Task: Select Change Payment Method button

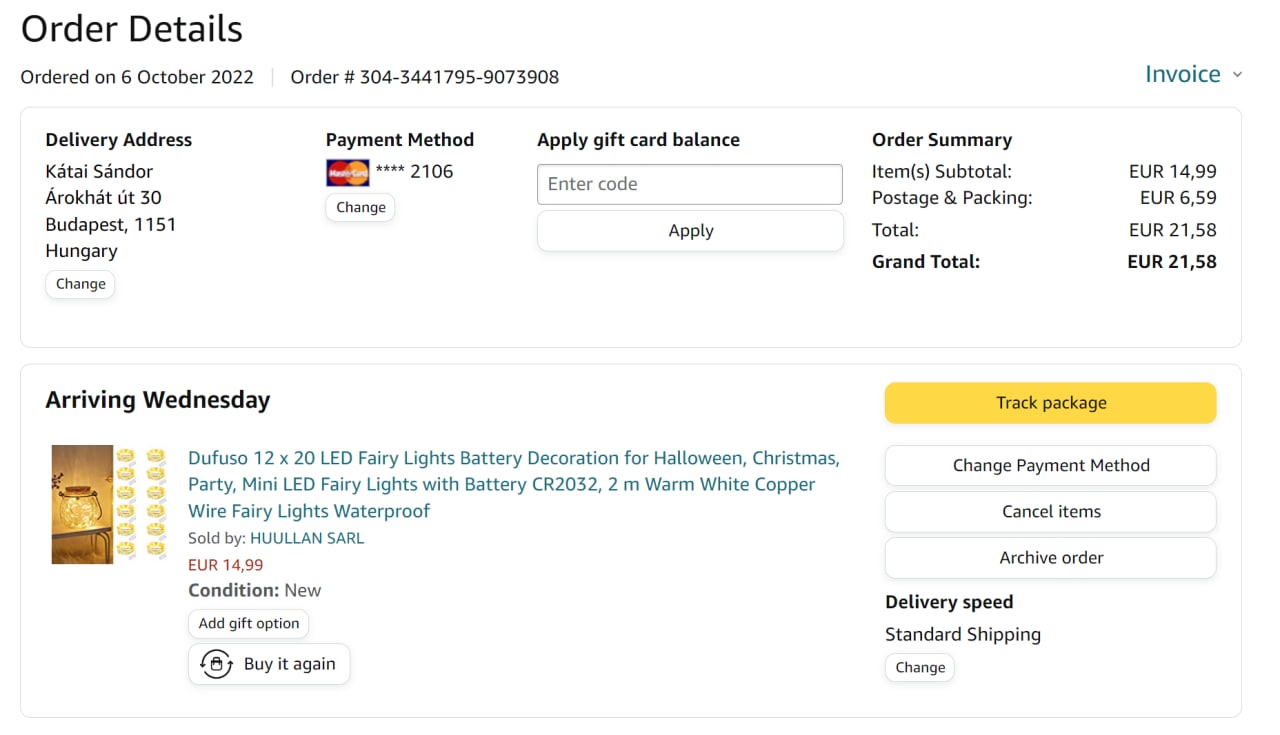Action: pos(1050,465)
